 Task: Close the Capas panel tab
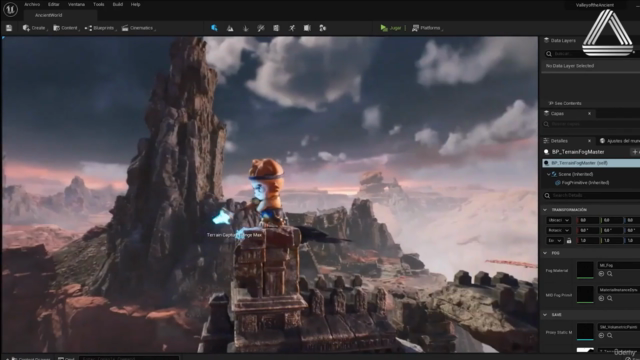pyautogui.click(x=589, y=113)
